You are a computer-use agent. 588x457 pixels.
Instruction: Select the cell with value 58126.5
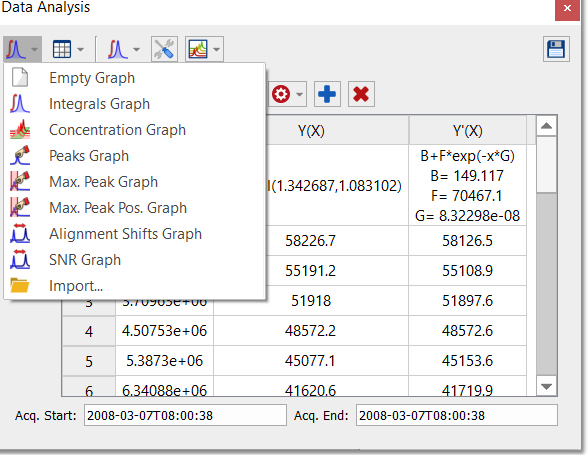pos(468,241)
